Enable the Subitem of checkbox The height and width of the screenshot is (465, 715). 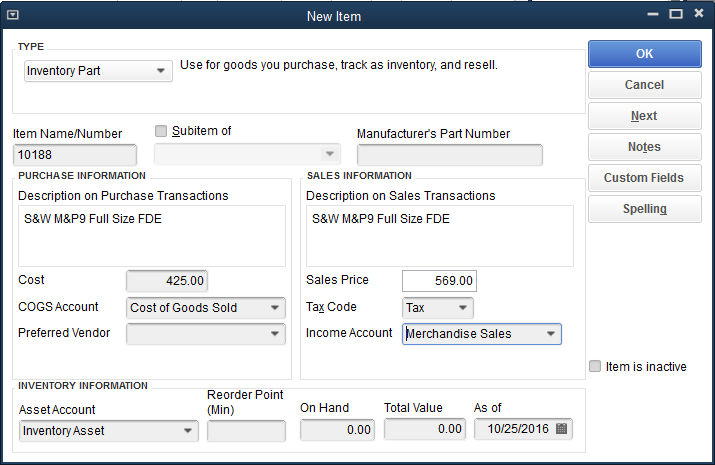click(x=161, y=131)
